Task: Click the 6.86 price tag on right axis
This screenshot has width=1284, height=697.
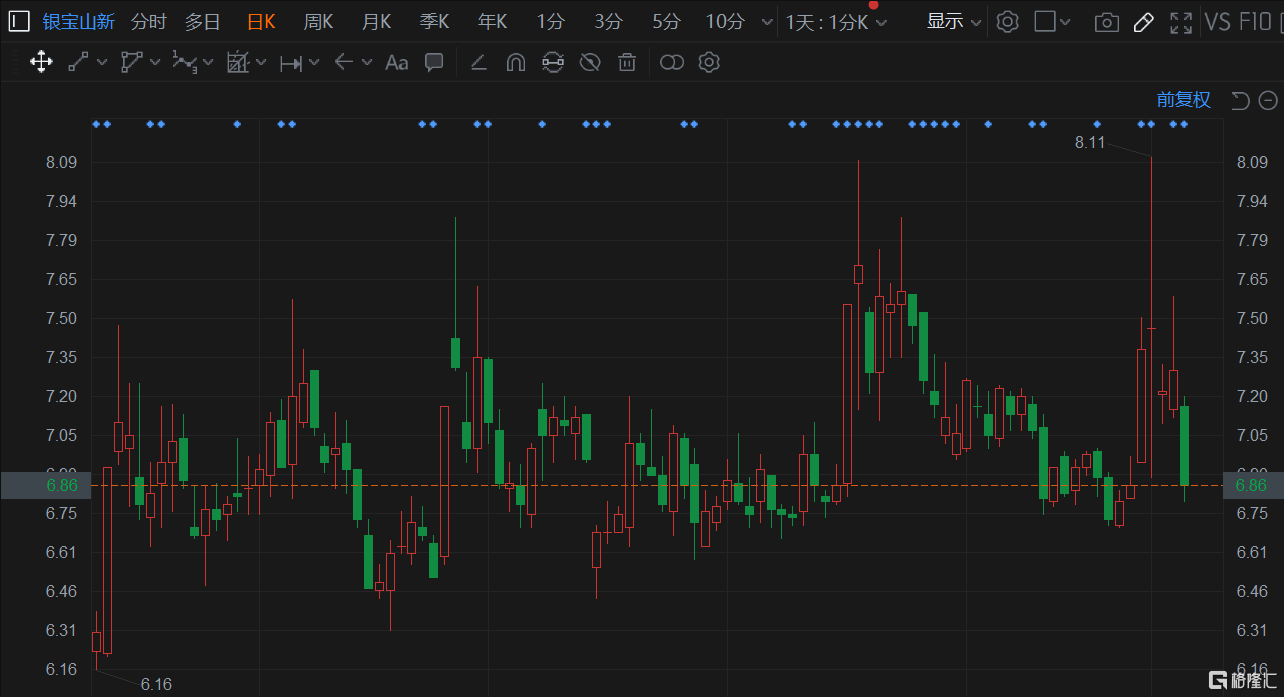Action: point(1252,485)
